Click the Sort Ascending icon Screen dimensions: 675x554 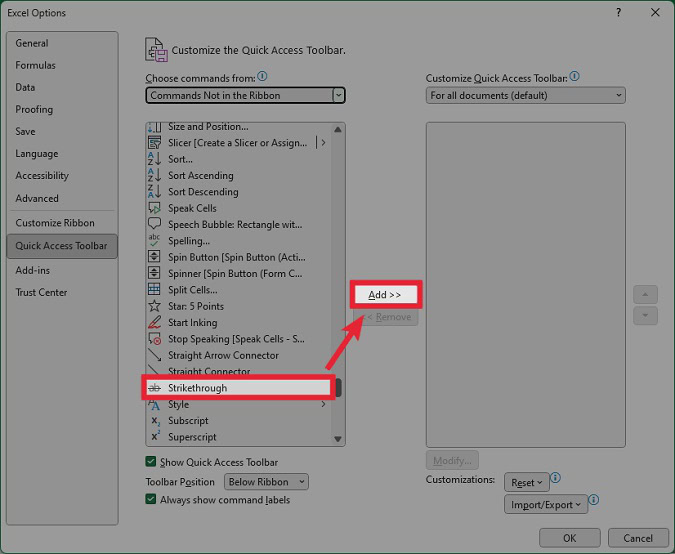[x=154, y=175]
